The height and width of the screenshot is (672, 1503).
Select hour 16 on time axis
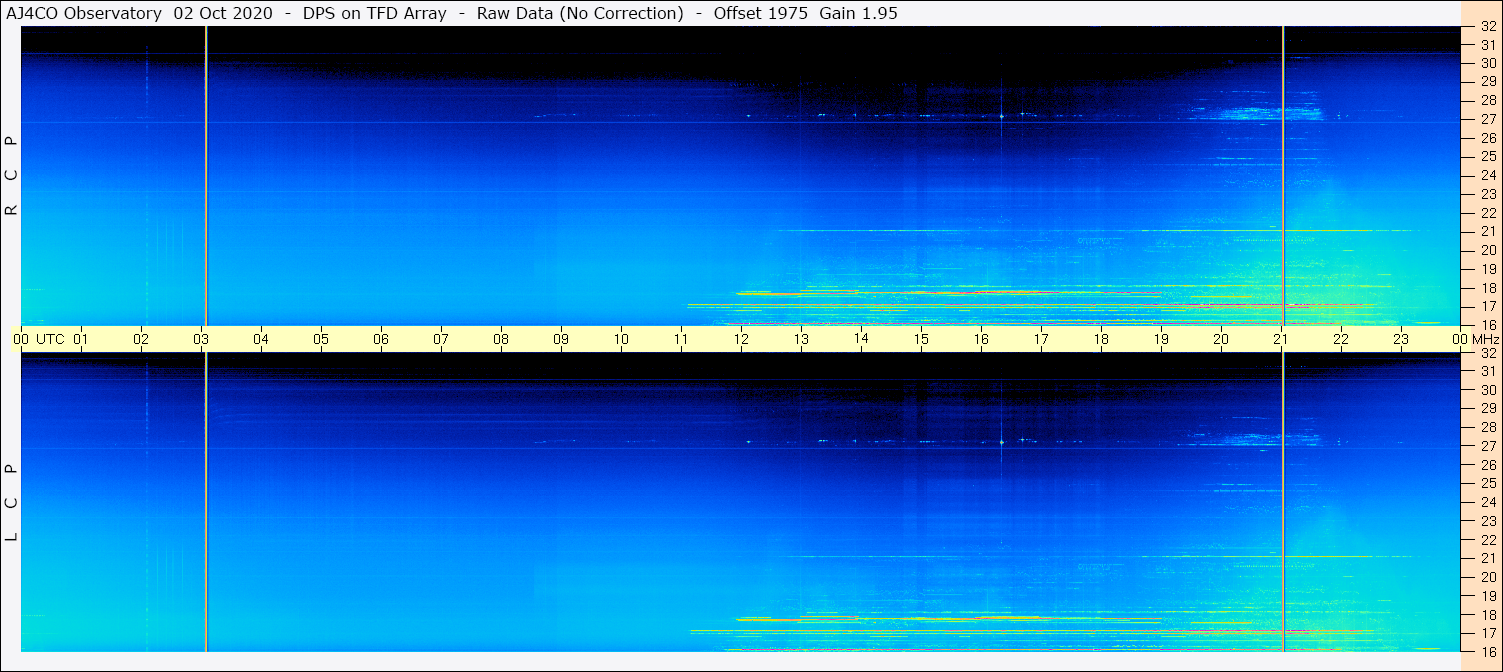point(981,339)
